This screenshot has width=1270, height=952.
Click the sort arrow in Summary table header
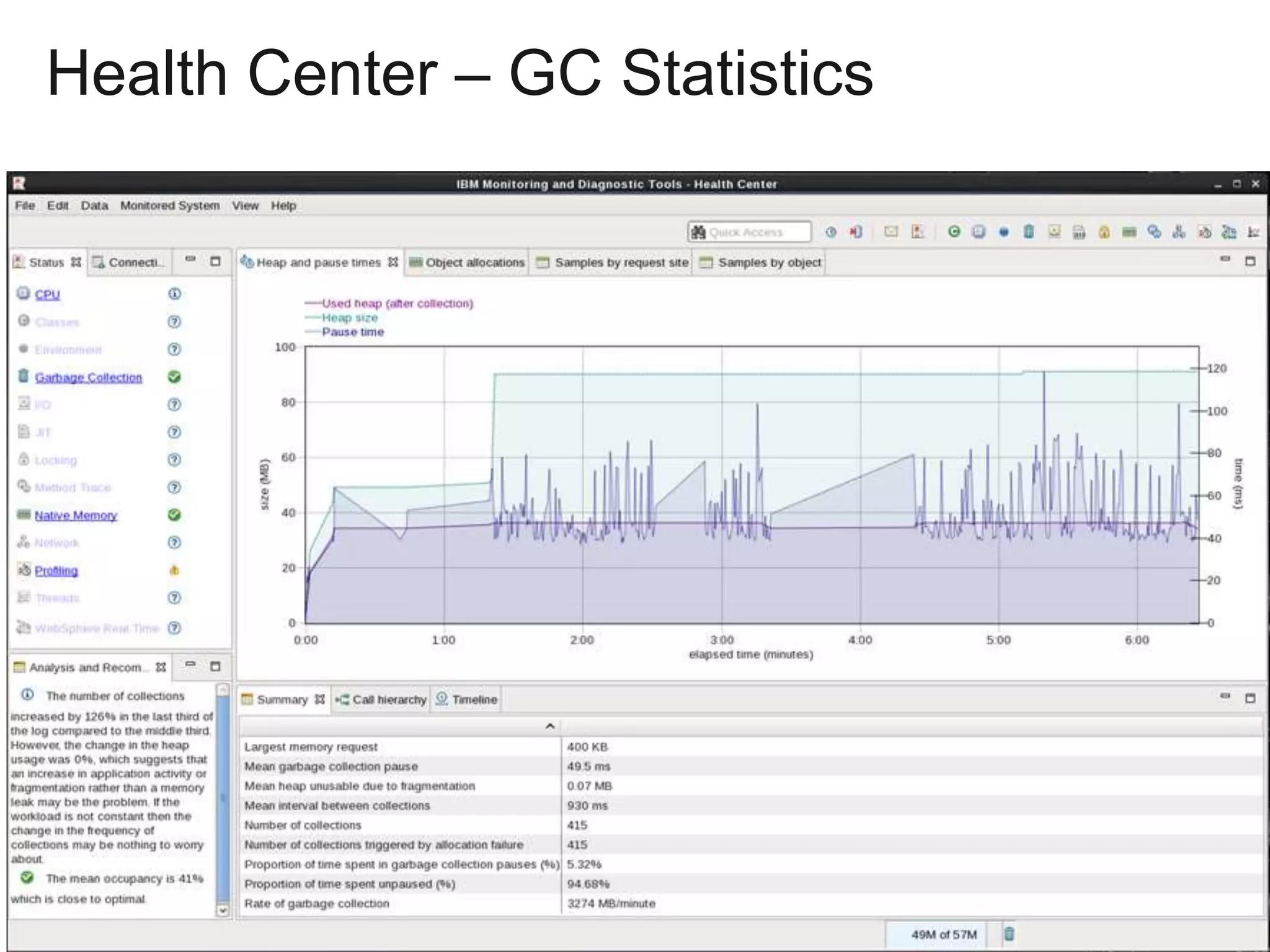coord(549,726)
